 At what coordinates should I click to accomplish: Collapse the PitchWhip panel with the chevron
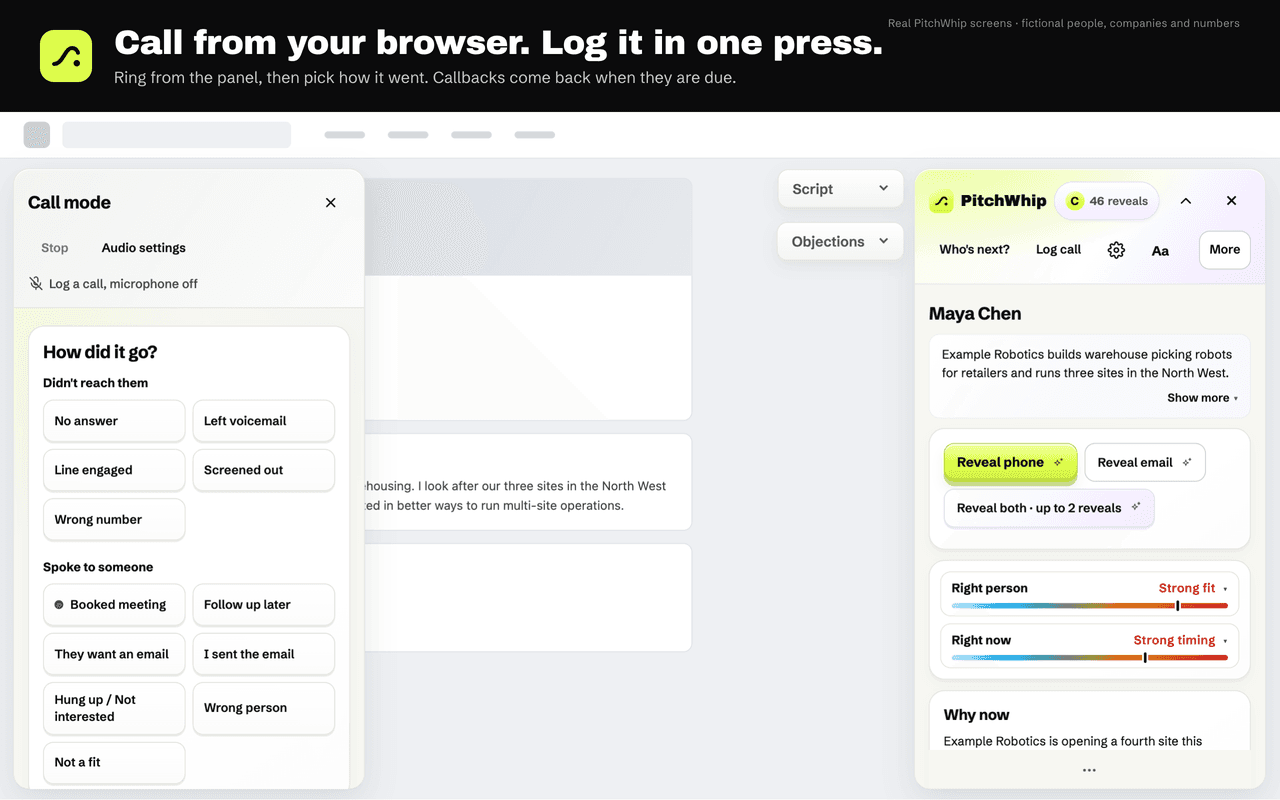click(1186, 201)
